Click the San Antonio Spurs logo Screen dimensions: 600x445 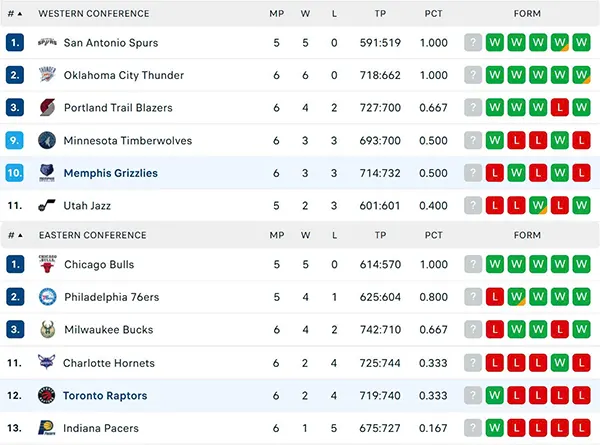[x=47, y=43]
